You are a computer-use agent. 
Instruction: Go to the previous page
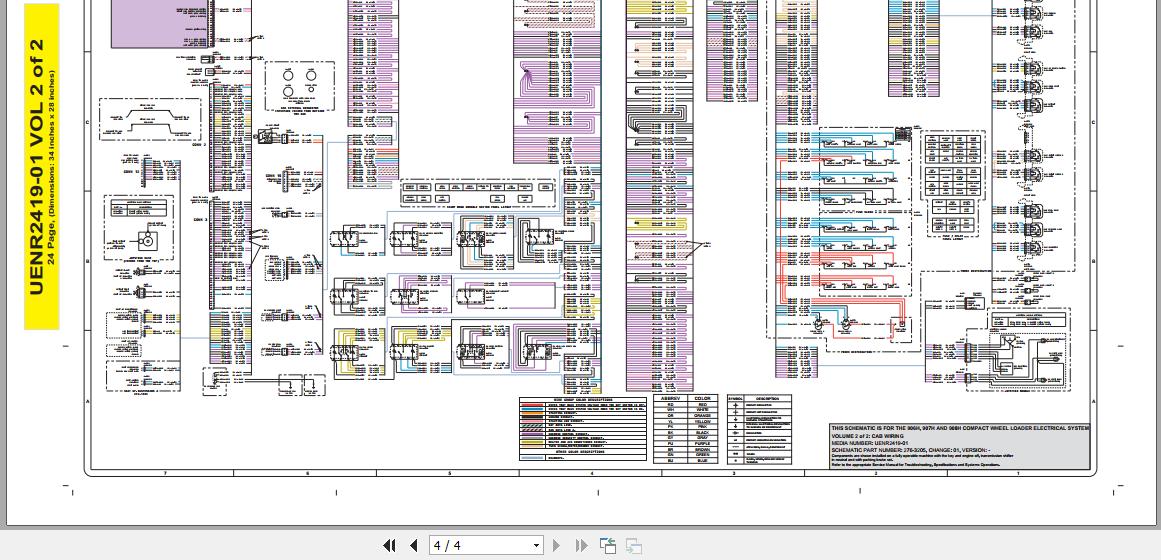pyautogui.click(x=413, y=545)
